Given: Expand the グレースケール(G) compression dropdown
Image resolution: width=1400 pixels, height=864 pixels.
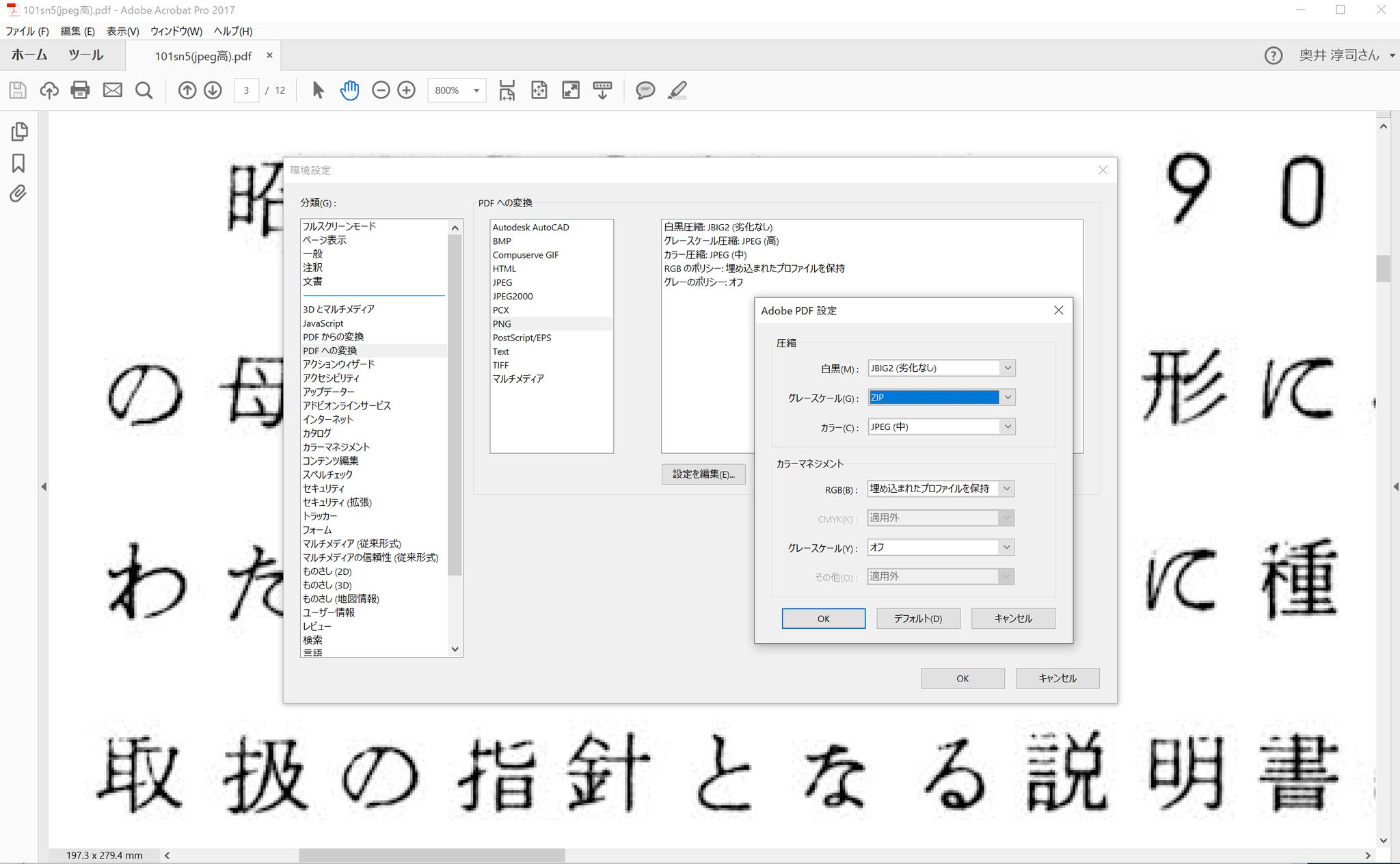Looking at the screenshot, I should pos(1007,397).
